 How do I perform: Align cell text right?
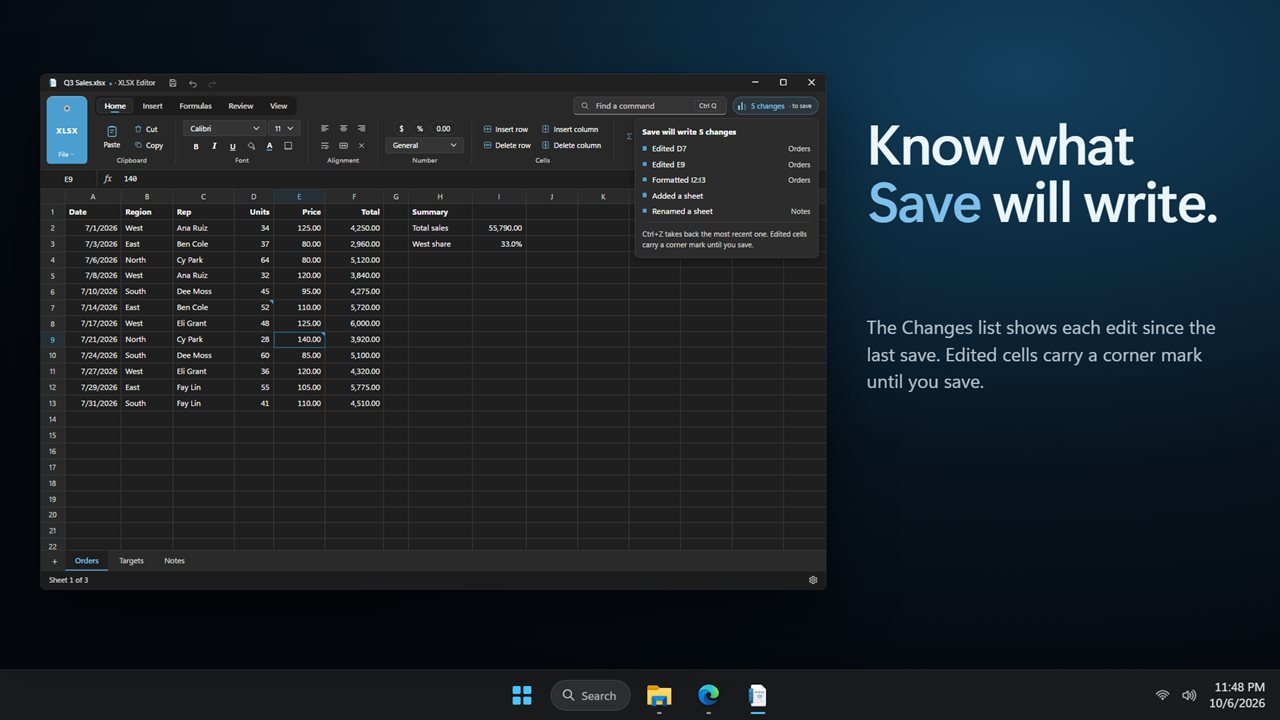(361, 128)
